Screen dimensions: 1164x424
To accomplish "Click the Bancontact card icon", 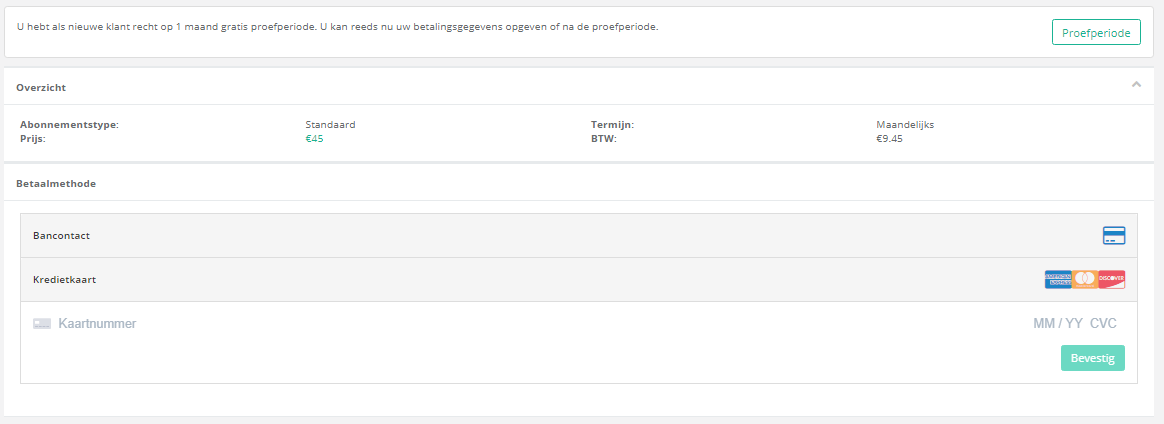I will [1113, 236].
